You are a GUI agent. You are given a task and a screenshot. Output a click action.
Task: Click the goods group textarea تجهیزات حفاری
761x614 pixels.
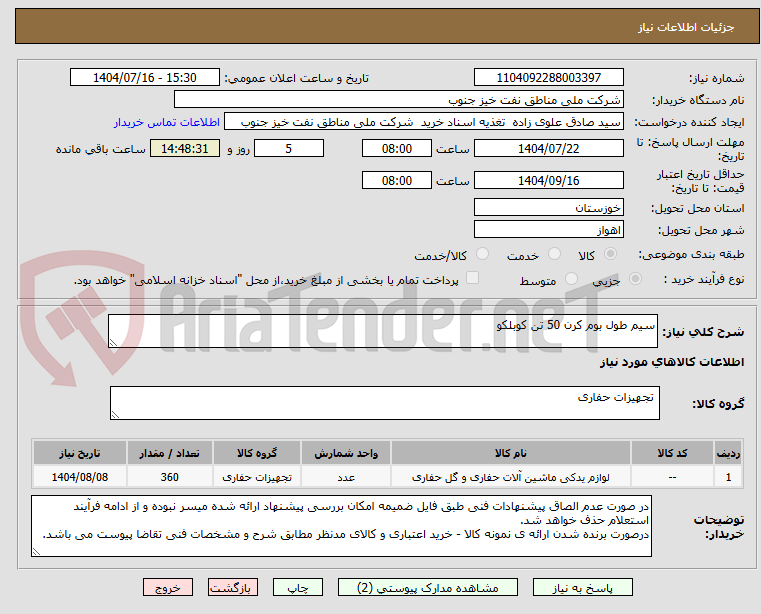[x=385, y=403]
